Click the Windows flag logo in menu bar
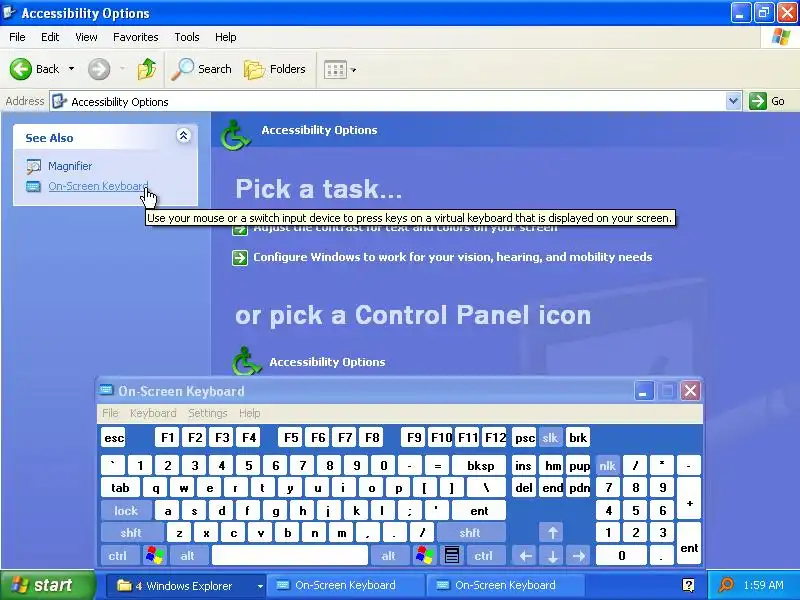 click(x=781, y=37)
